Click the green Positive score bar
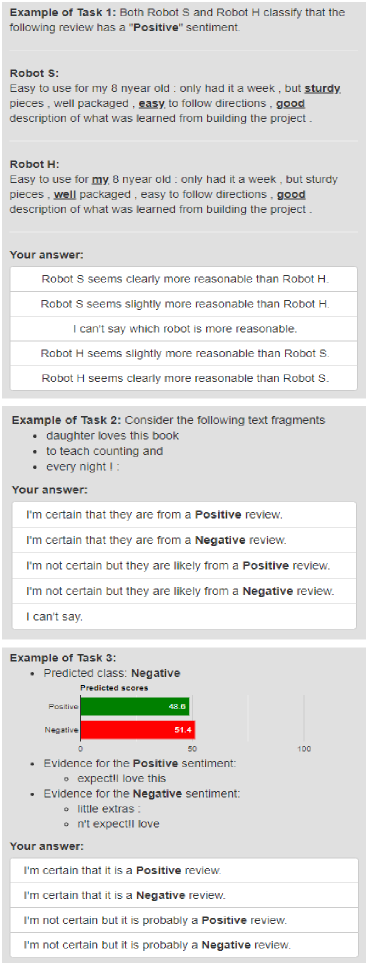This screenshot has width=366, height=964. click(x=135, y=706)
